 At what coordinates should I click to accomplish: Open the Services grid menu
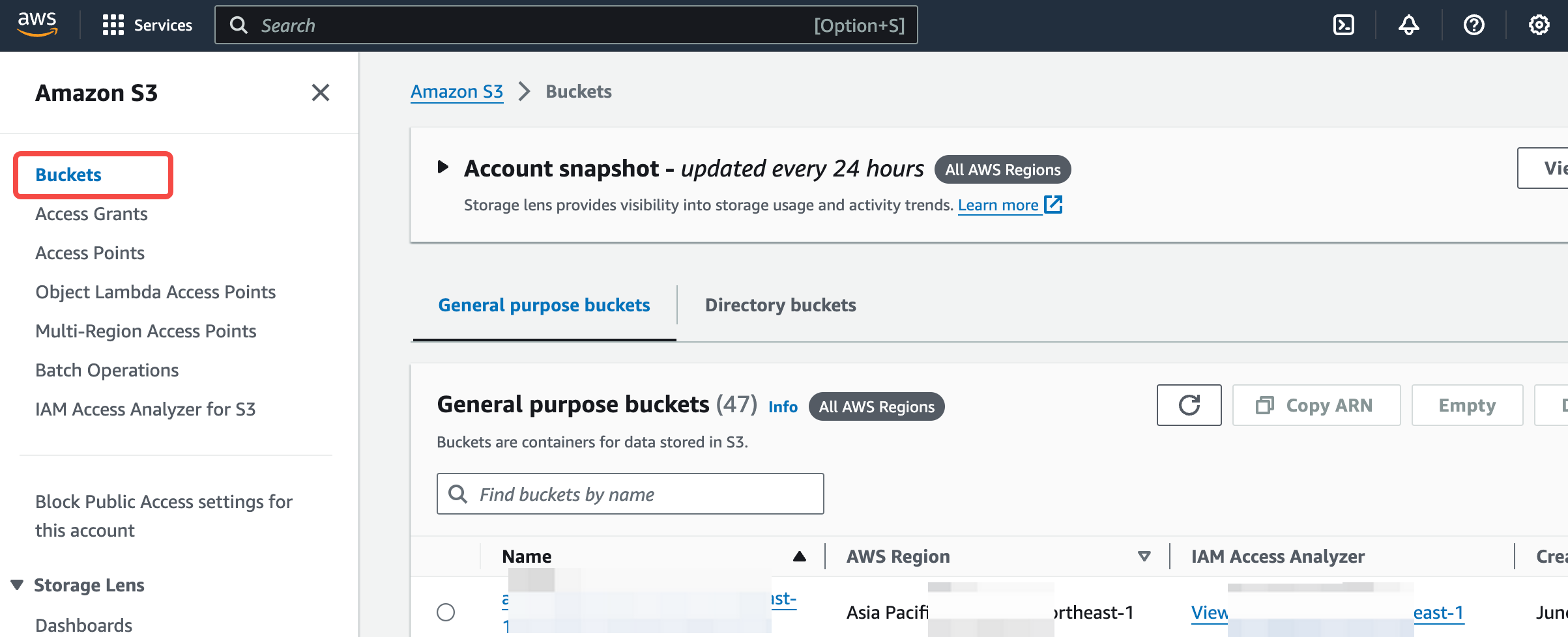click(x=147, y=25)
